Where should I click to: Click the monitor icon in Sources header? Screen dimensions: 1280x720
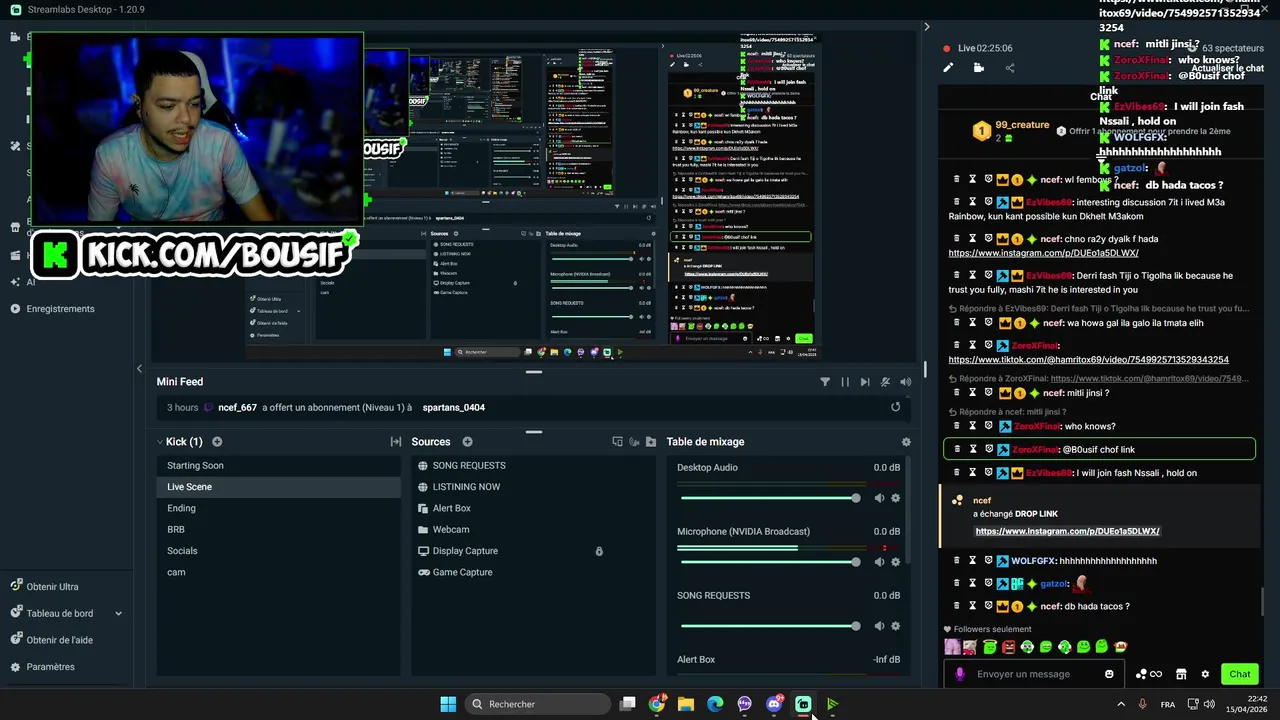617,442
